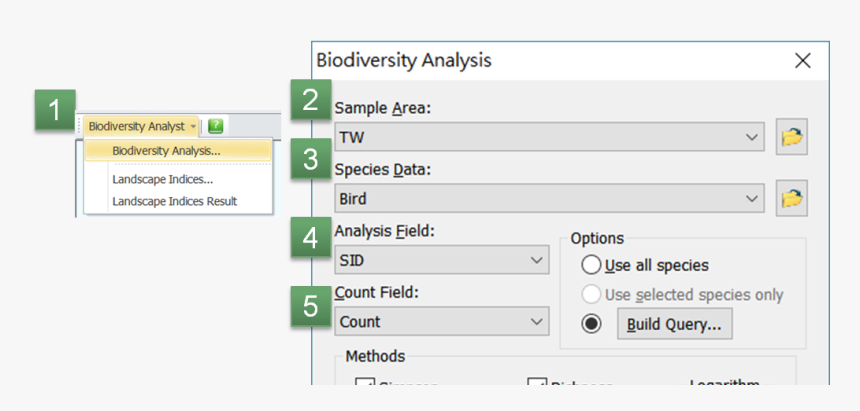
Task: Select the Landscape Indices... menu item
Action: 162,179
